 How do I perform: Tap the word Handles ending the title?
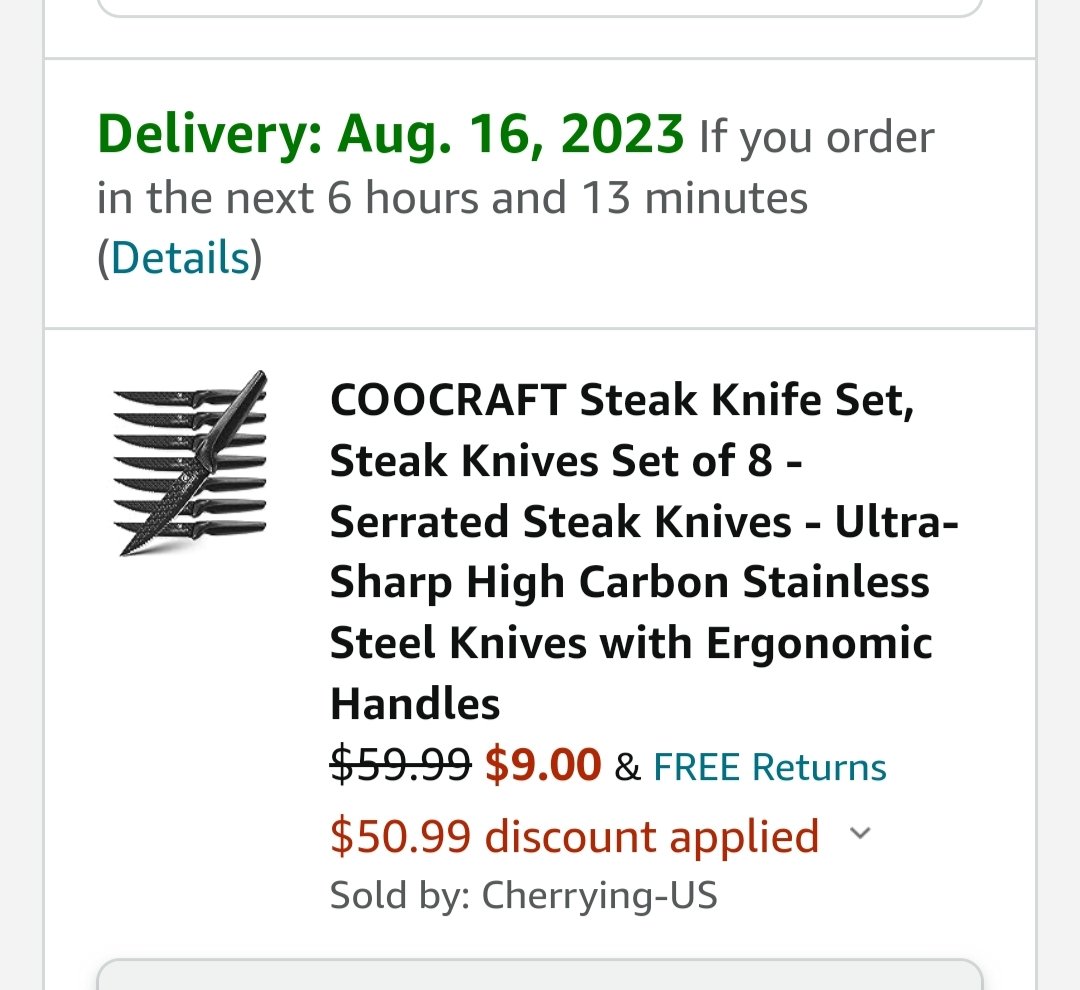point(415,704)
